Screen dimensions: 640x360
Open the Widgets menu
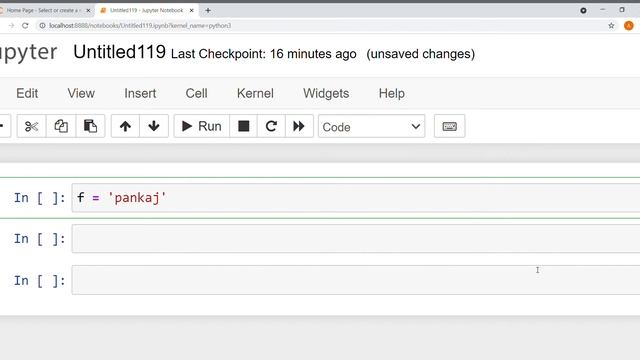tap(326, 93)
